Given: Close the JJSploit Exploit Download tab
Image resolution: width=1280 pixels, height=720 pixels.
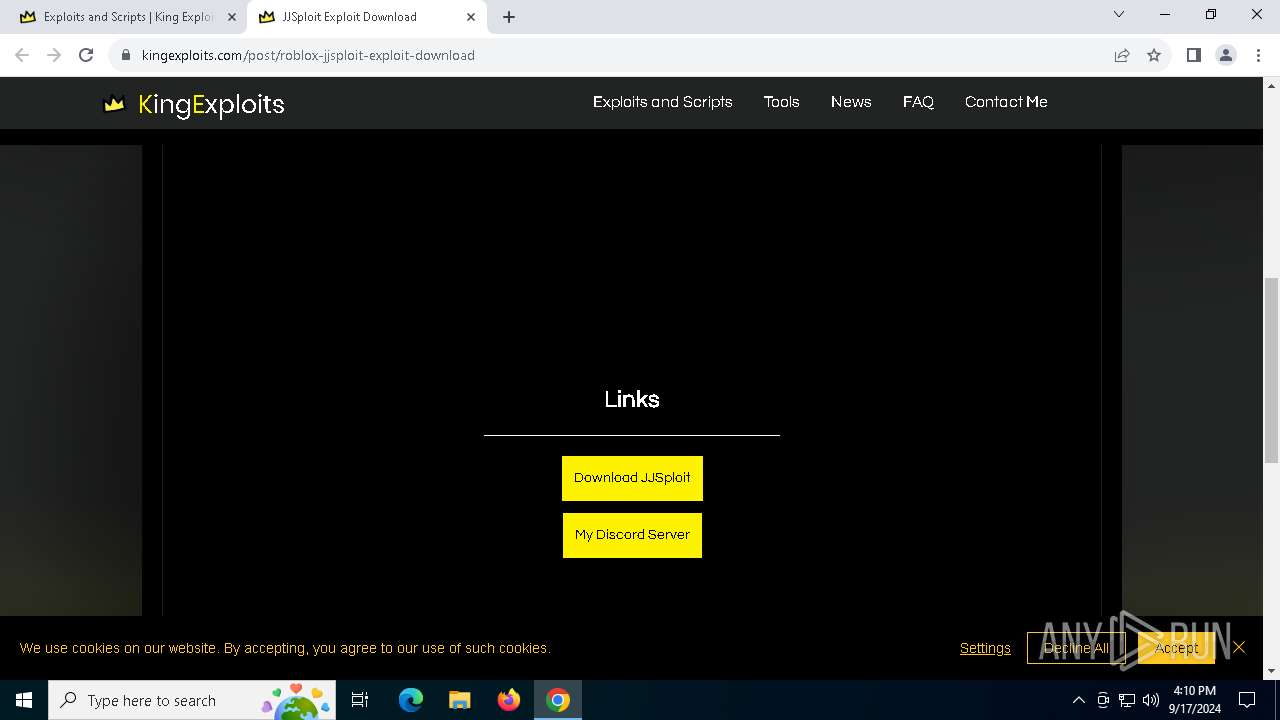Looking at the screenshot, I should 471,17.
